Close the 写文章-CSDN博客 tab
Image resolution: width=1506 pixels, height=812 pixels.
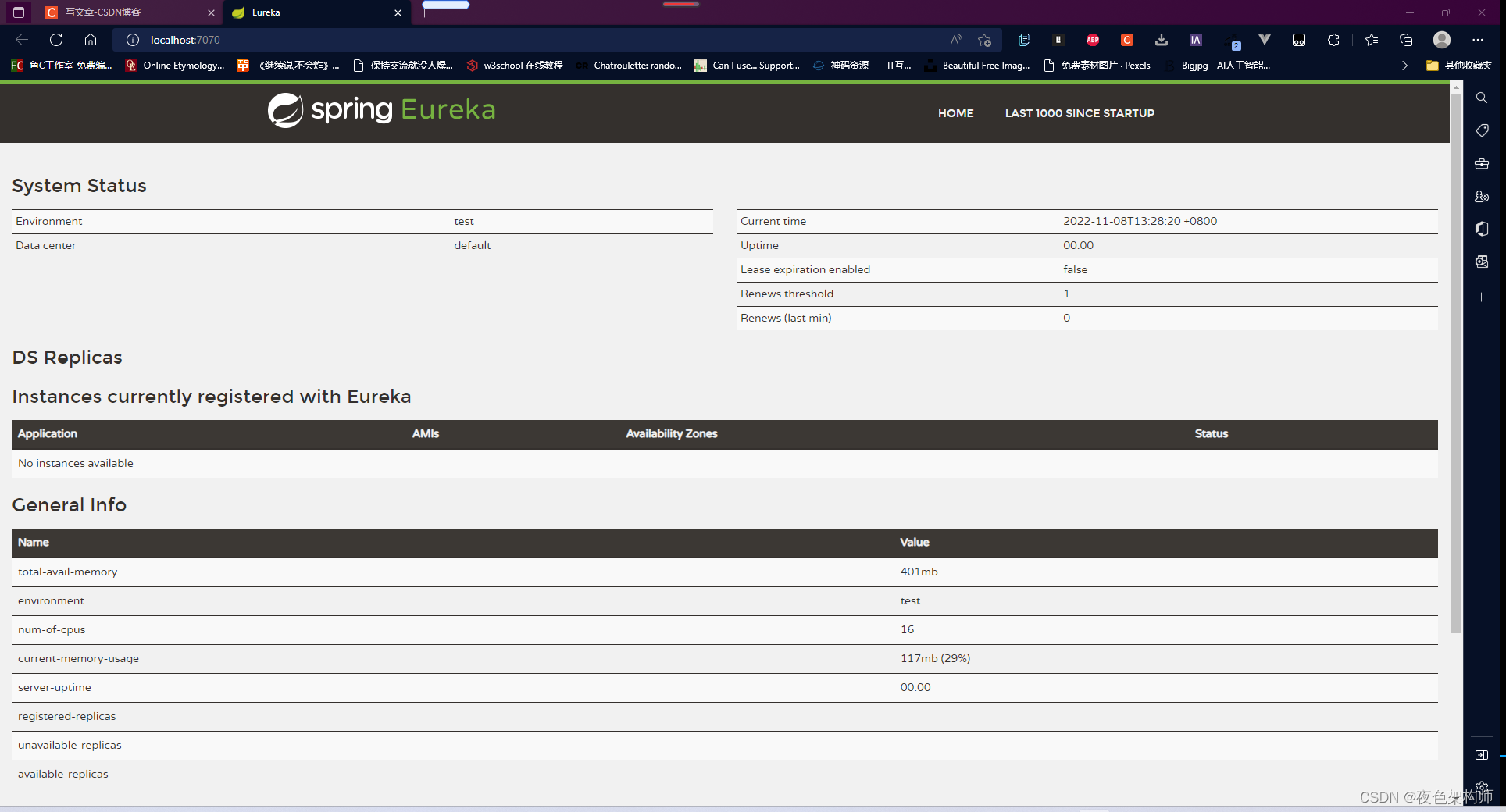pyautogui.click(x=211, y=12)
